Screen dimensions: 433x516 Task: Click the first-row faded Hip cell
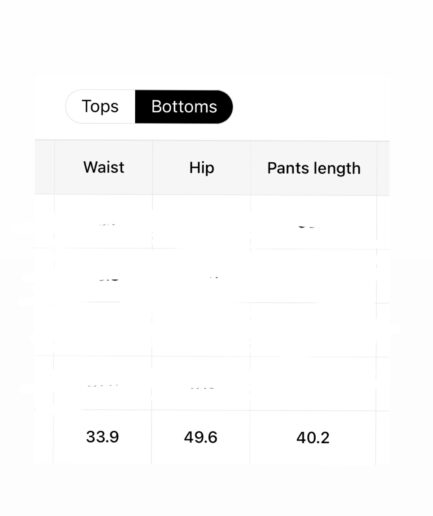(x=201, y=222)
